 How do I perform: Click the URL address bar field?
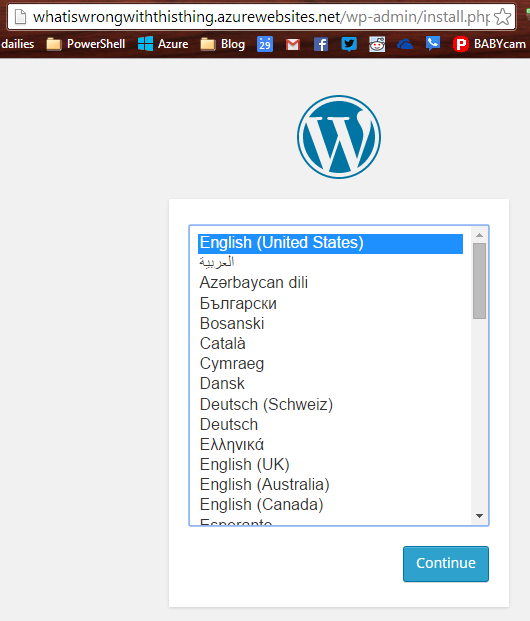tap(261, 17)
